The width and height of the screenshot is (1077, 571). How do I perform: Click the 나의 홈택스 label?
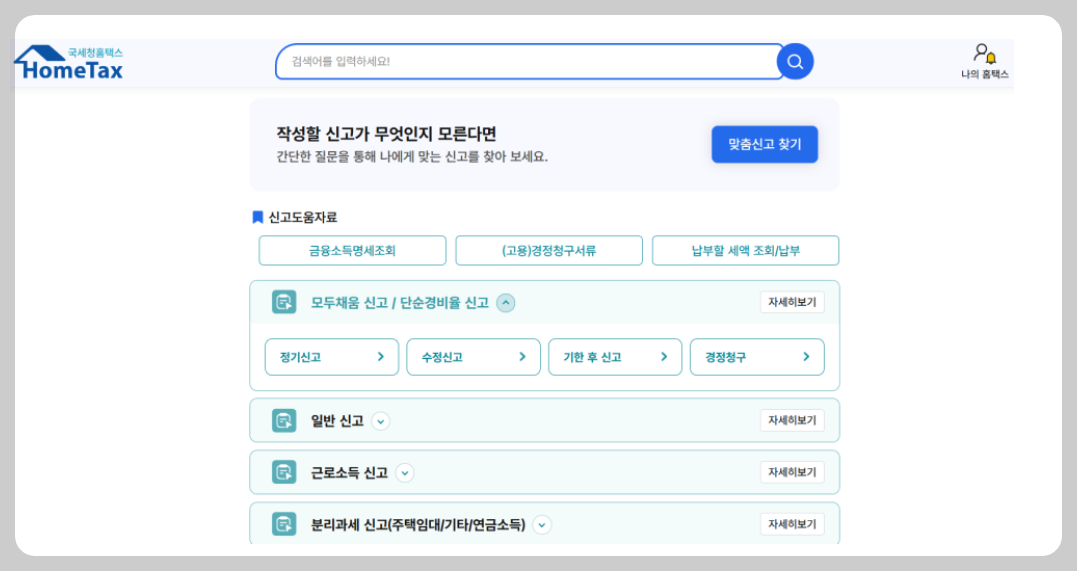pyautogui.click(x=985, y=74)
